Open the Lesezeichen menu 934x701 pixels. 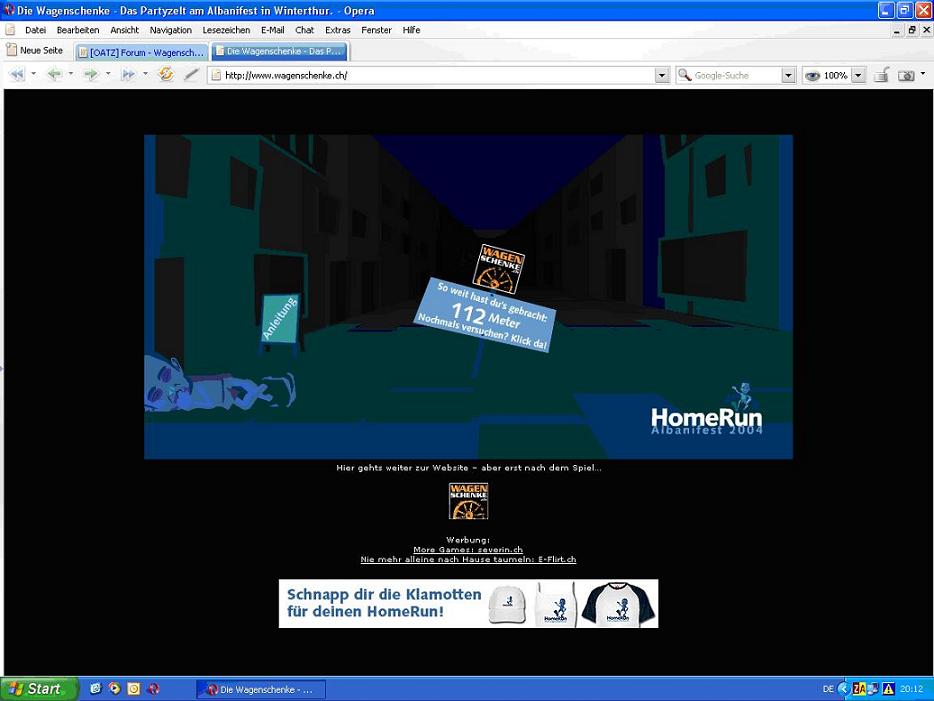(x=226, y=30)
